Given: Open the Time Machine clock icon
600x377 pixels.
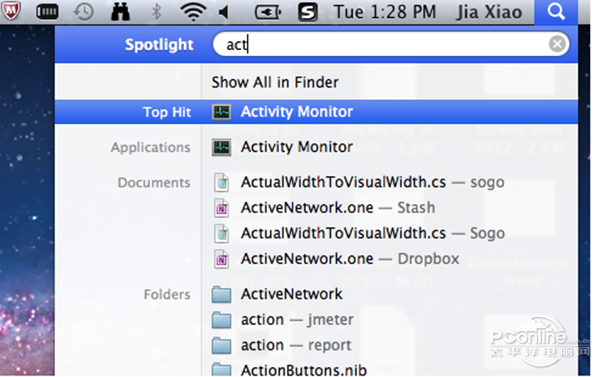Looking at the screenshot, I should [x=83, y=12].
